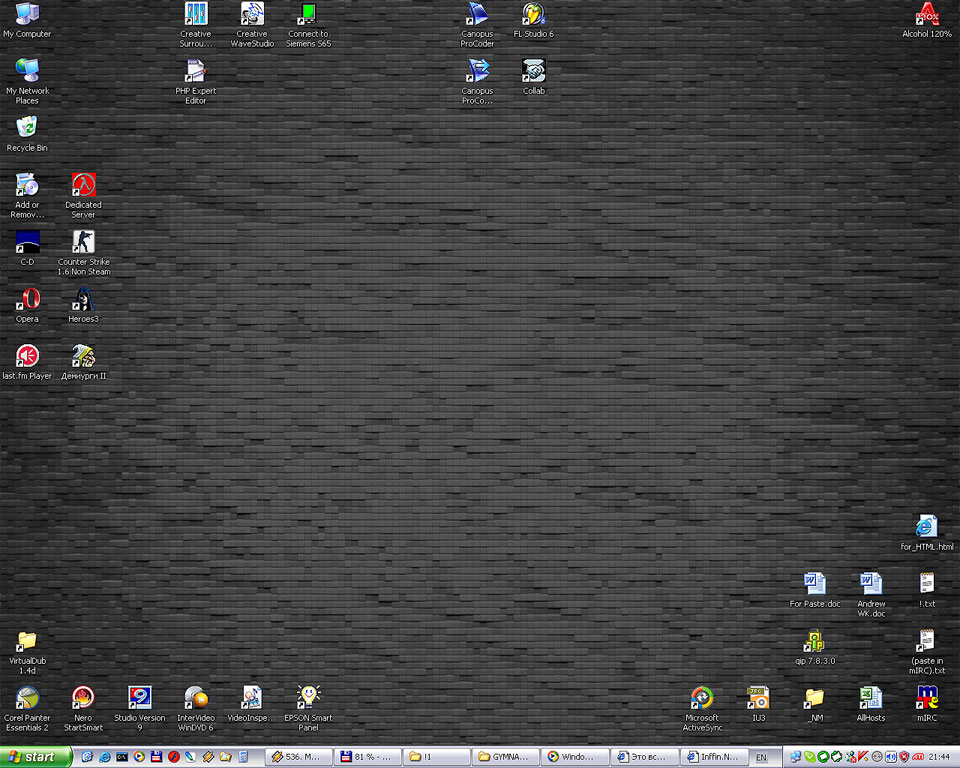
Task: Switch to the '81 % - ...' taskbar window
Action: pos(367,757)
